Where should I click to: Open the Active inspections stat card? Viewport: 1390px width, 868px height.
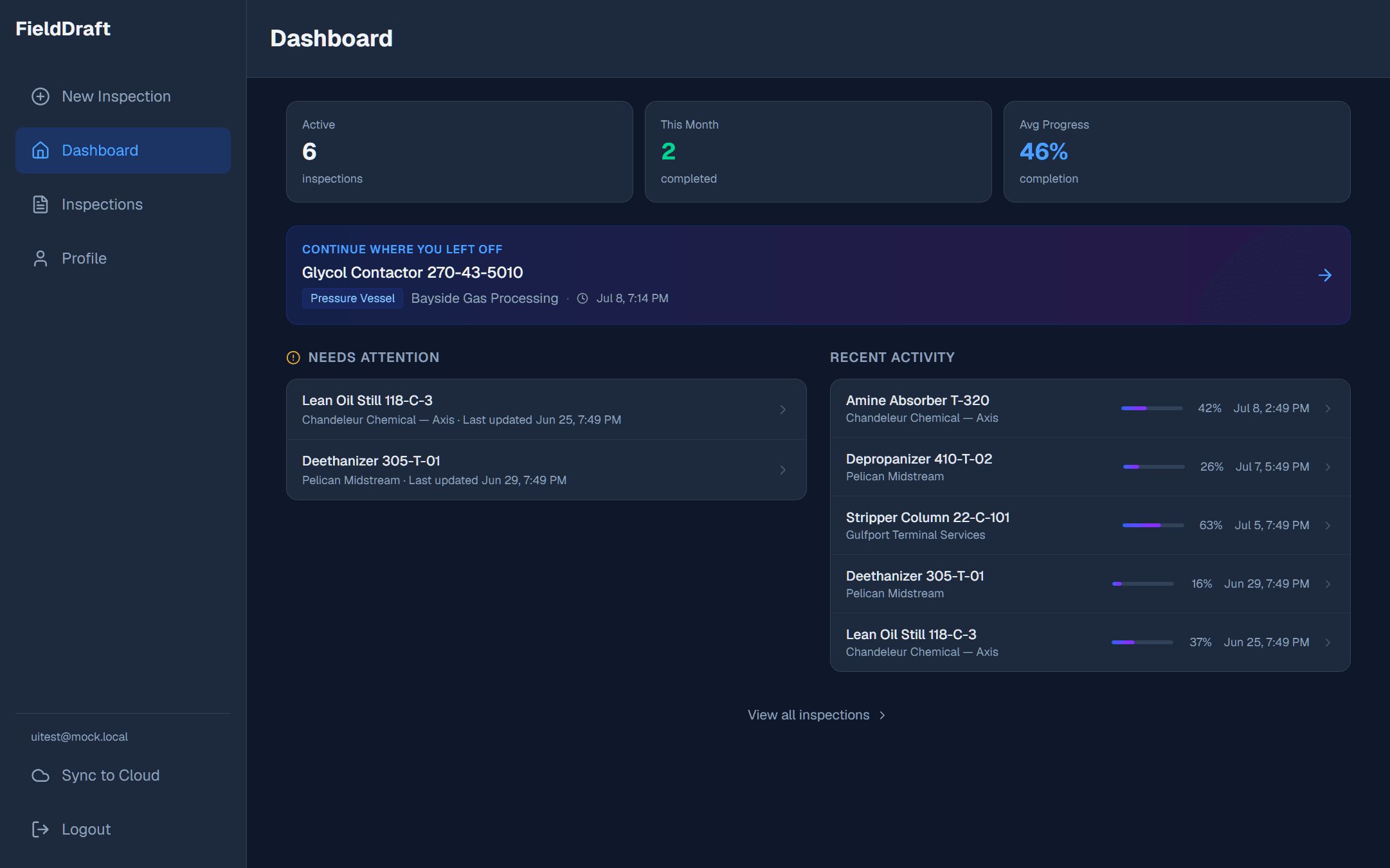tap(460, 152)
